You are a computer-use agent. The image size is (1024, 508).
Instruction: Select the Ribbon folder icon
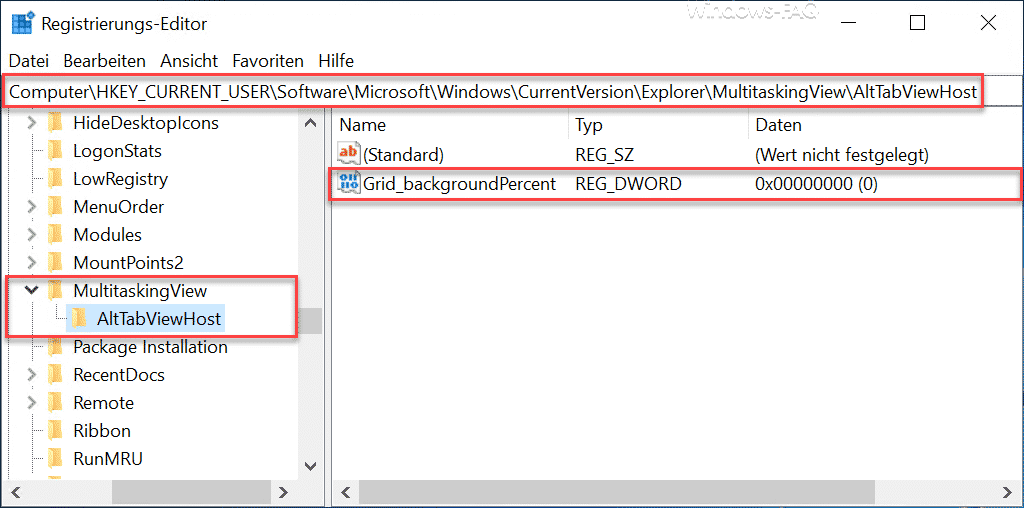[56, 431]
